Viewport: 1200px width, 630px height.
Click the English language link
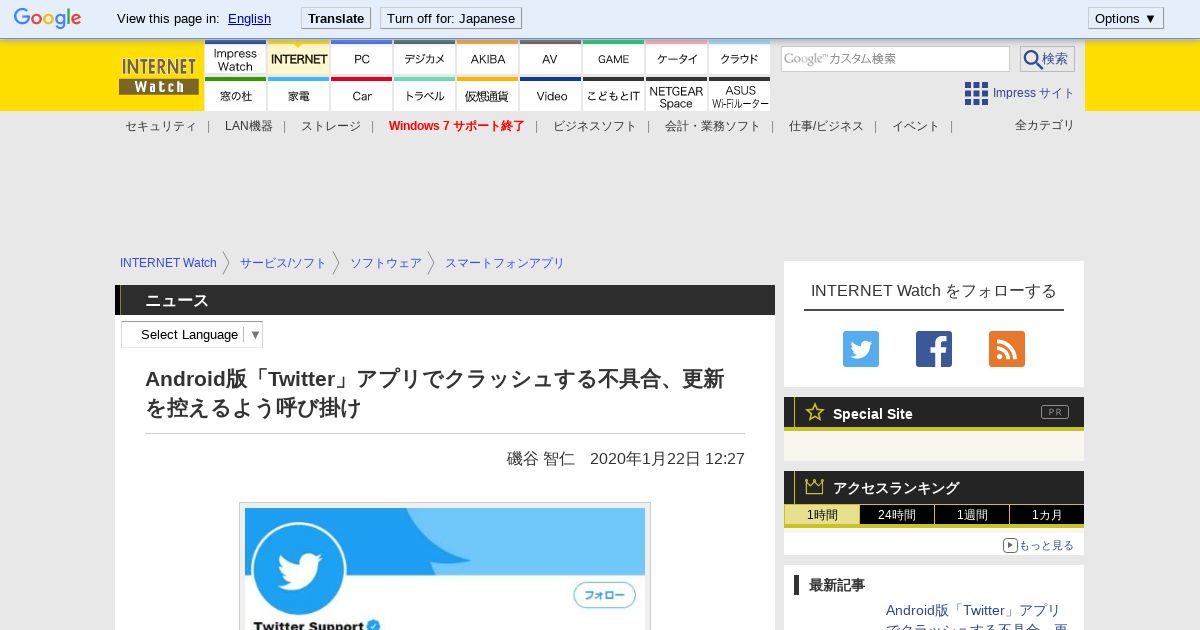tap(249, 18)
